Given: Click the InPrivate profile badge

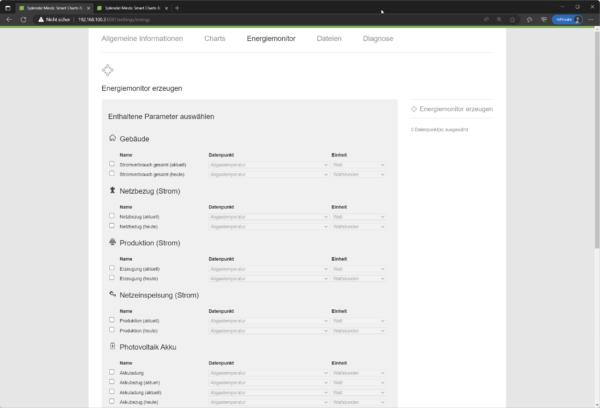Looking at the screenshot, I should [567, 20].
